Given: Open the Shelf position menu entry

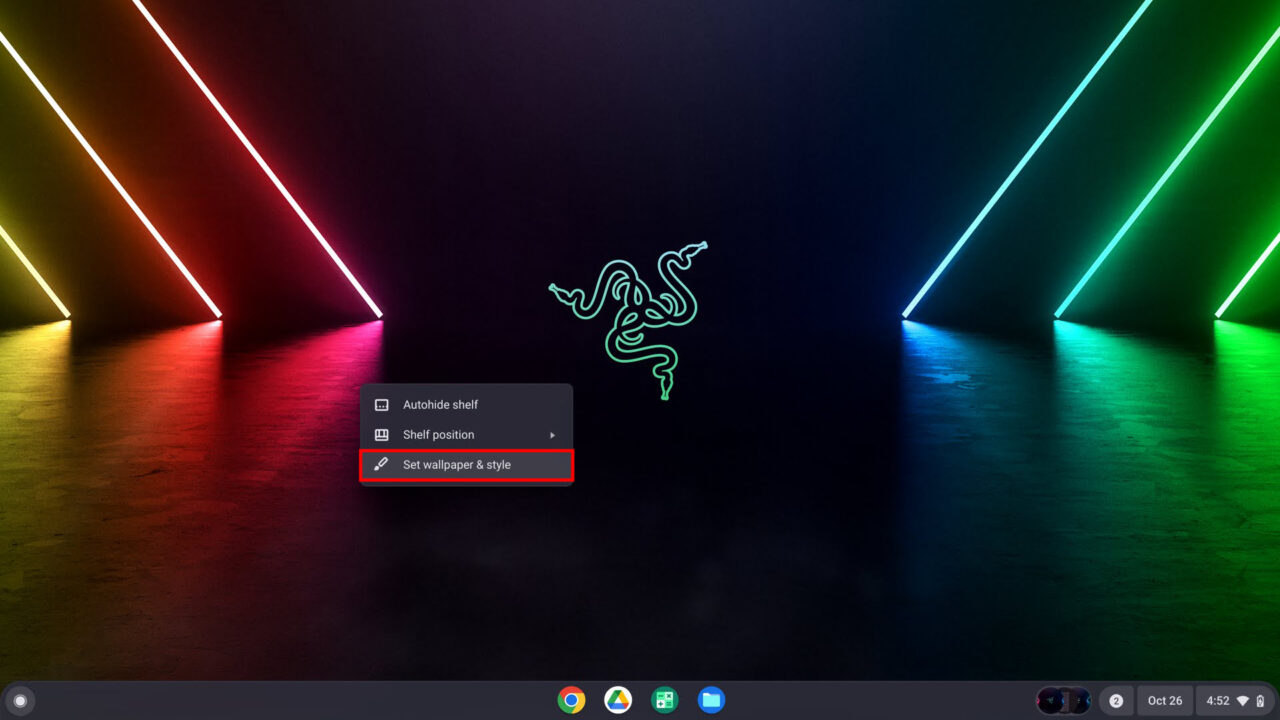Looking at the screenshot, I should tap(437, 434).
